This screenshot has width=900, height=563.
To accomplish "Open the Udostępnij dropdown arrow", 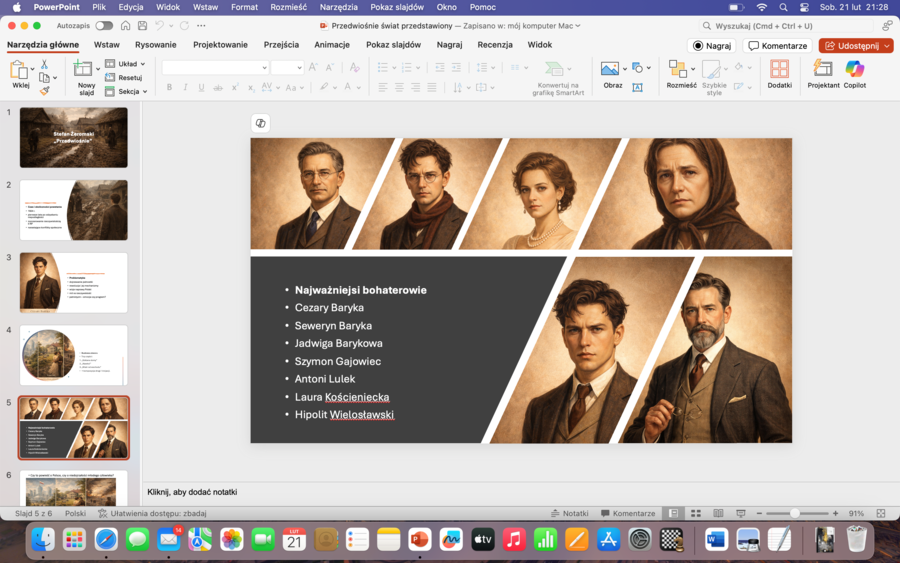I will (887, 46).
